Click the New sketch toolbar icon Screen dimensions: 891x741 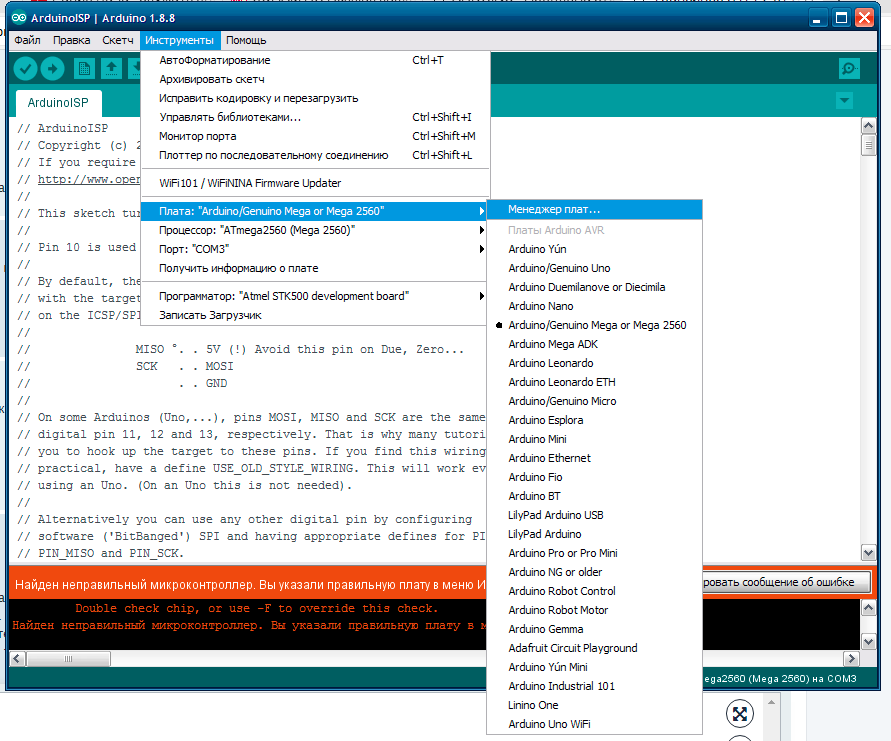(x=84, y=69)
